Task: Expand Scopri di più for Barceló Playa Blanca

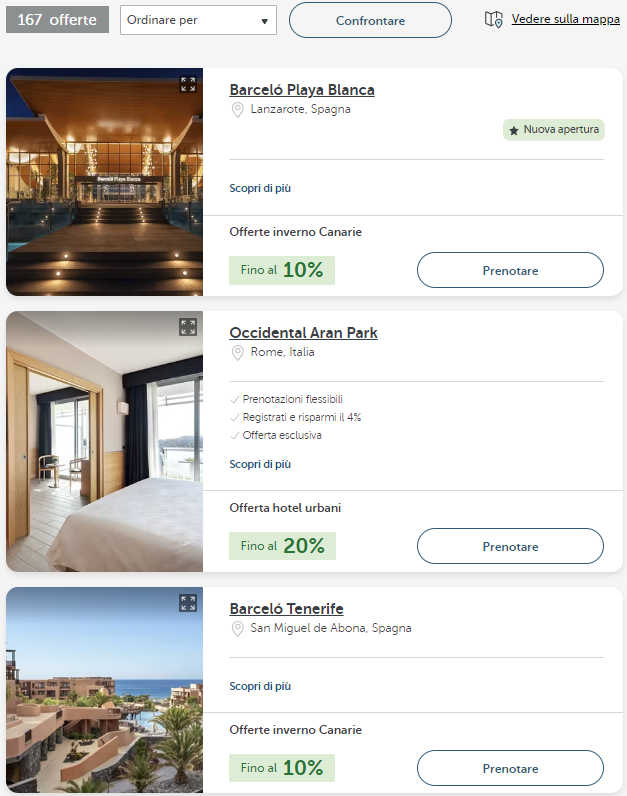Action: (x=260, y=188)
